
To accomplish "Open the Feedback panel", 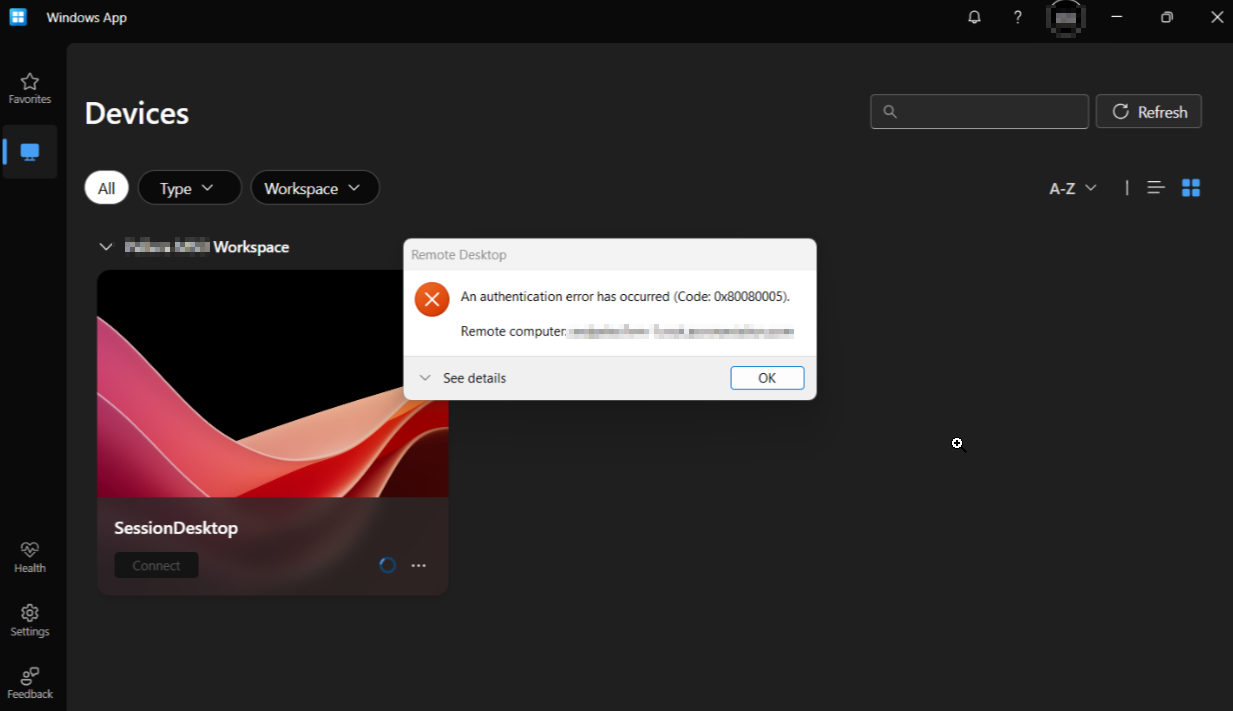I will 29,680.
